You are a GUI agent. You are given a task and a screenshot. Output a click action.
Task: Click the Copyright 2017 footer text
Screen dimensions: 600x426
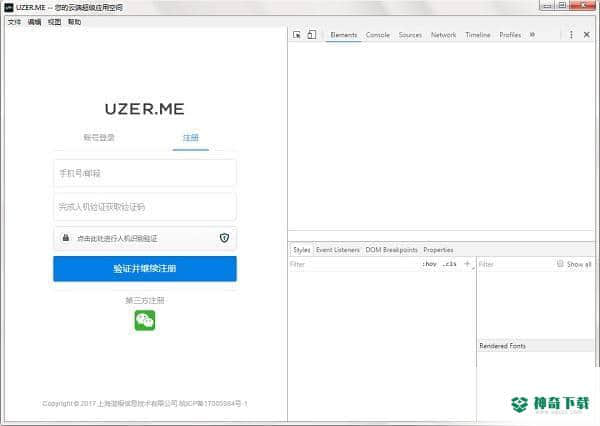145,403
